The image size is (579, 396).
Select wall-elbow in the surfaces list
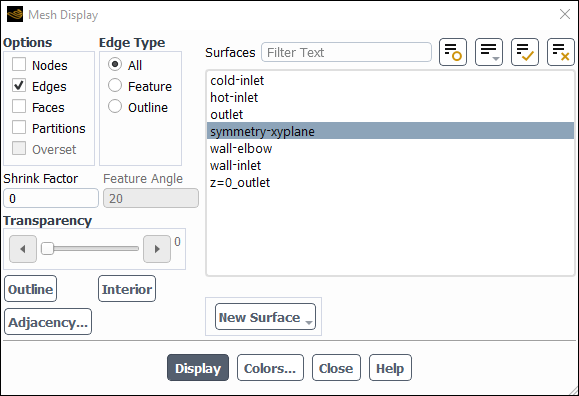390,148
